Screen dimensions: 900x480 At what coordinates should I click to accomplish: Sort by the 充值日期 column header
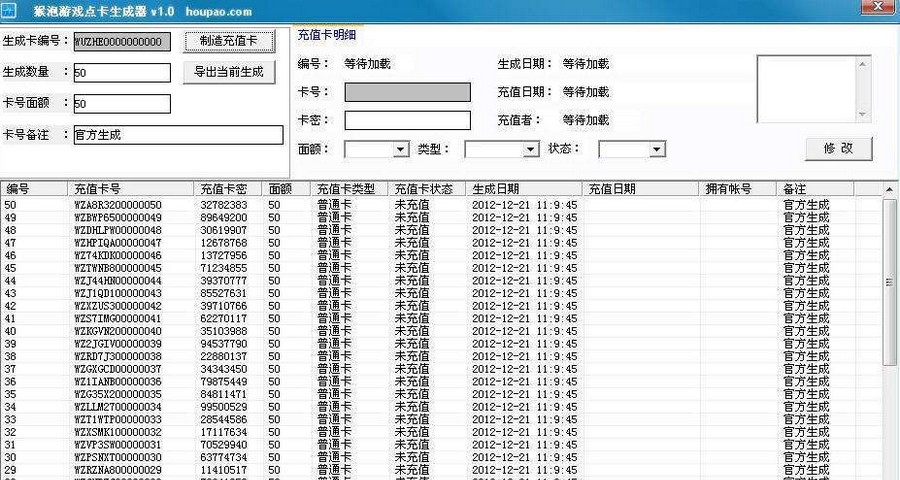[x=641, y=189]
